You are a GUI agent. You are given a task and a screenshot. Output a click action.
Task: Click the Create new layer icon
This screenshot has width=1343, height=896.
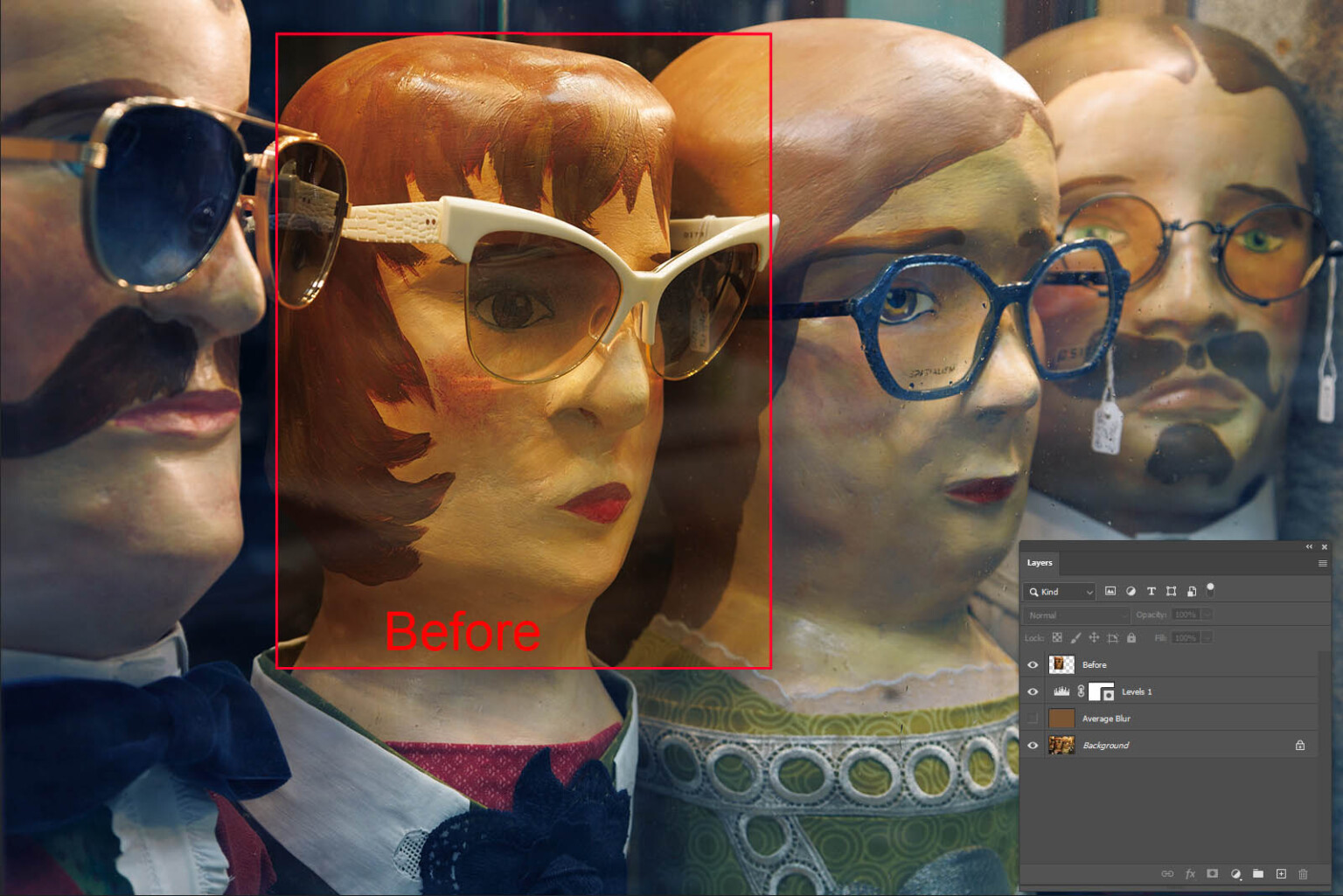(1281, 873)
